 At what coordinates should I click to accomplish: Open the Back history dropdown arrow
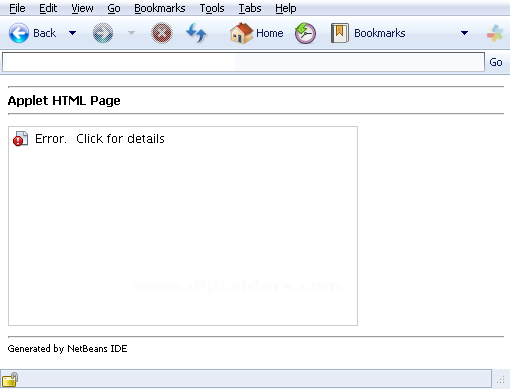click(x=72, y=33)
